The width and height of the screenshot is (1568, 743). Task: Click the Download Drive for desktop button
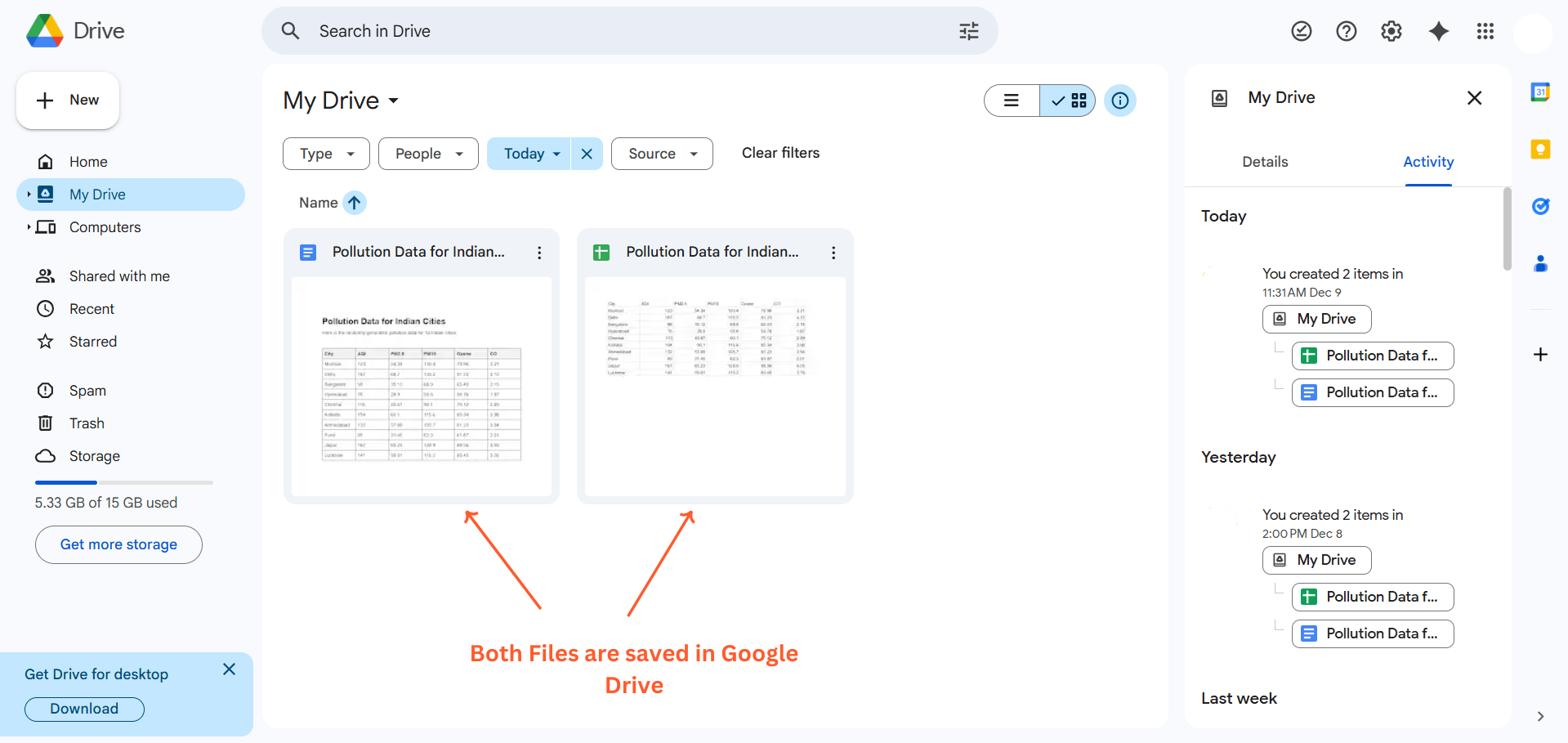tap(84, 709)
